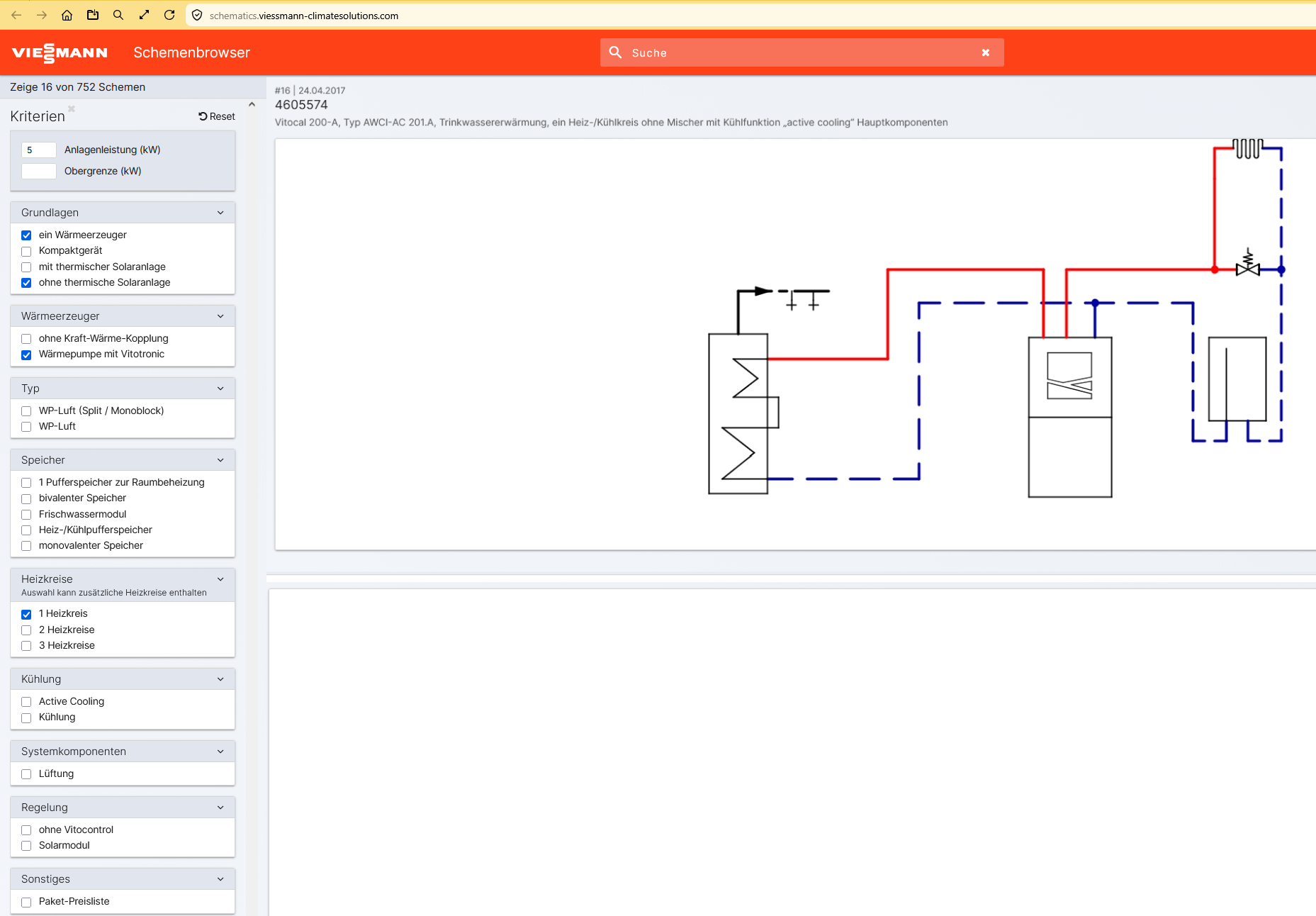The height and width of the screenshot is (916, 1316).
Task: Click the browser magnifier search icon
Action: [118, 15]
